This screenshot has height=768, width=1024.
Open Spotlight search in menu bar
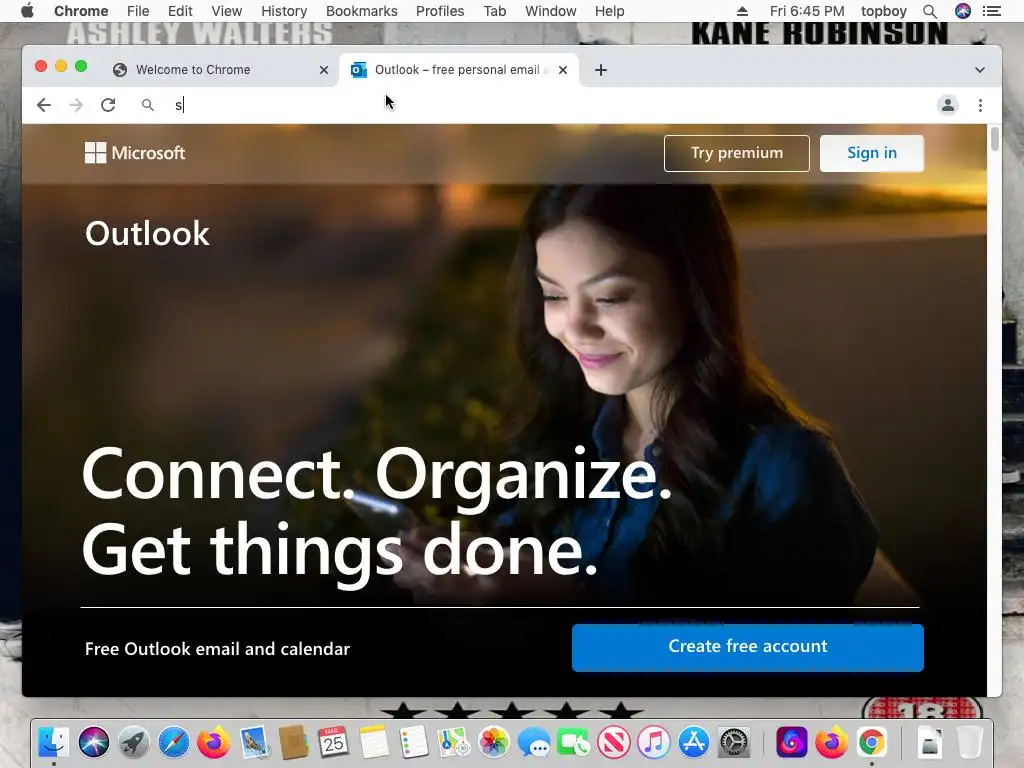click(930, 11)
